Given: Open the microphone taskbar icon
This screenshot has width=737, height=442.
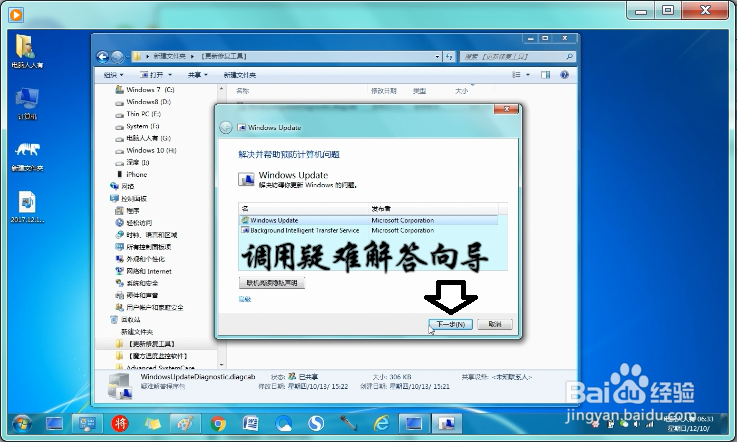Looking at the screenshot, I should click(349, 424).
